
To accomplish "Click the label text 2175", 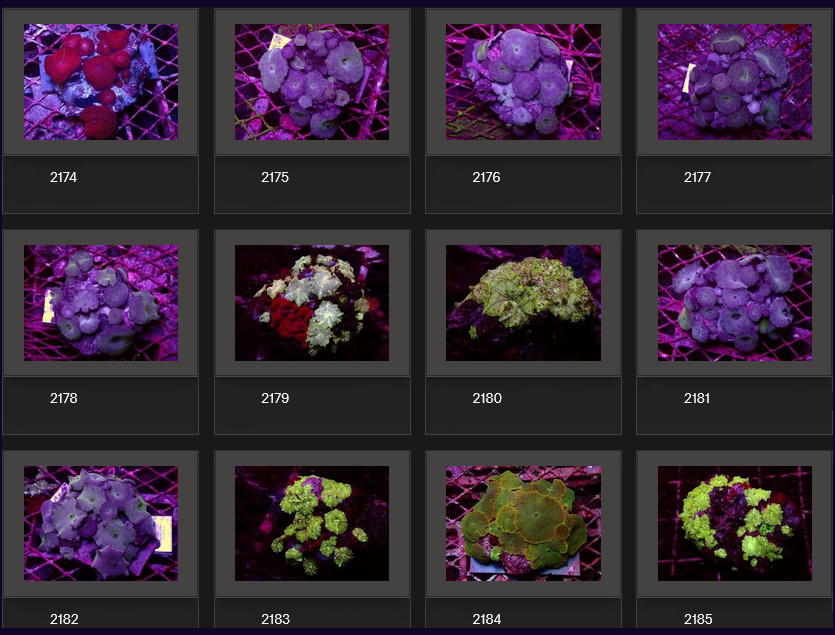I will pyautogui.click(x=275, y=177).
